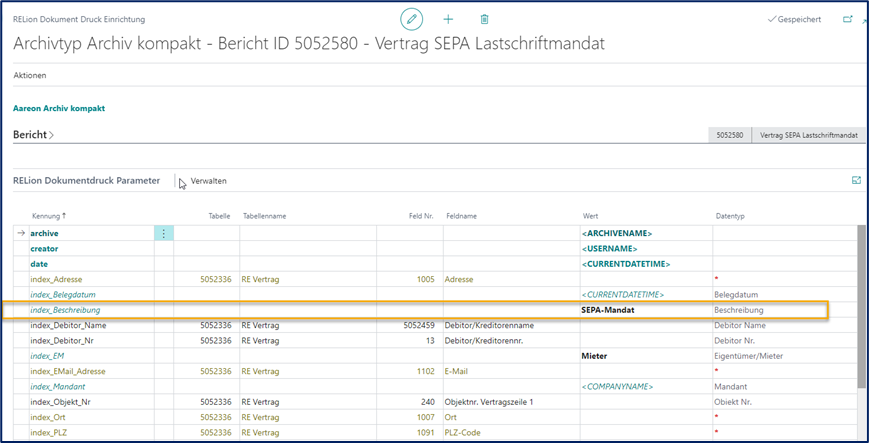The image size is (869, 443).
Task: Click the three-dot menu in archive row
Action: tap(164, 233)
